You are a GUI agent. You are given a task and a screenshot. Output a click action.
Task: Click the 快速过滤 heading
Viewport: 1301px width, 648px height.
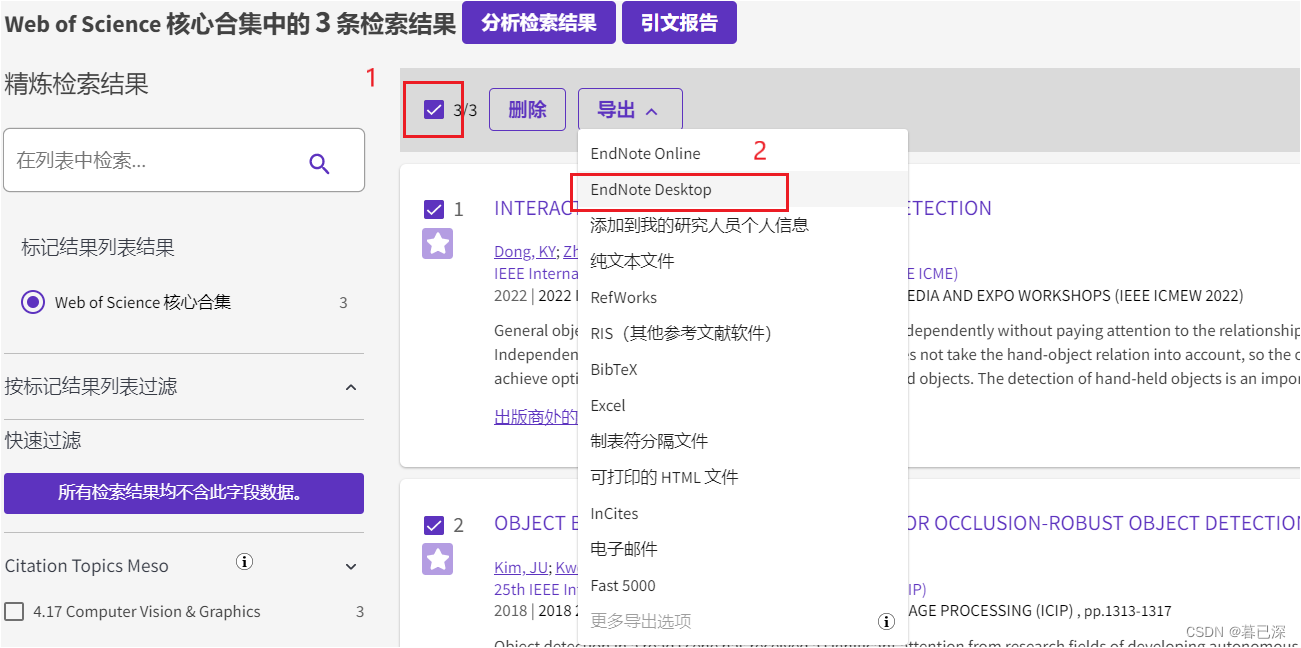43,440
